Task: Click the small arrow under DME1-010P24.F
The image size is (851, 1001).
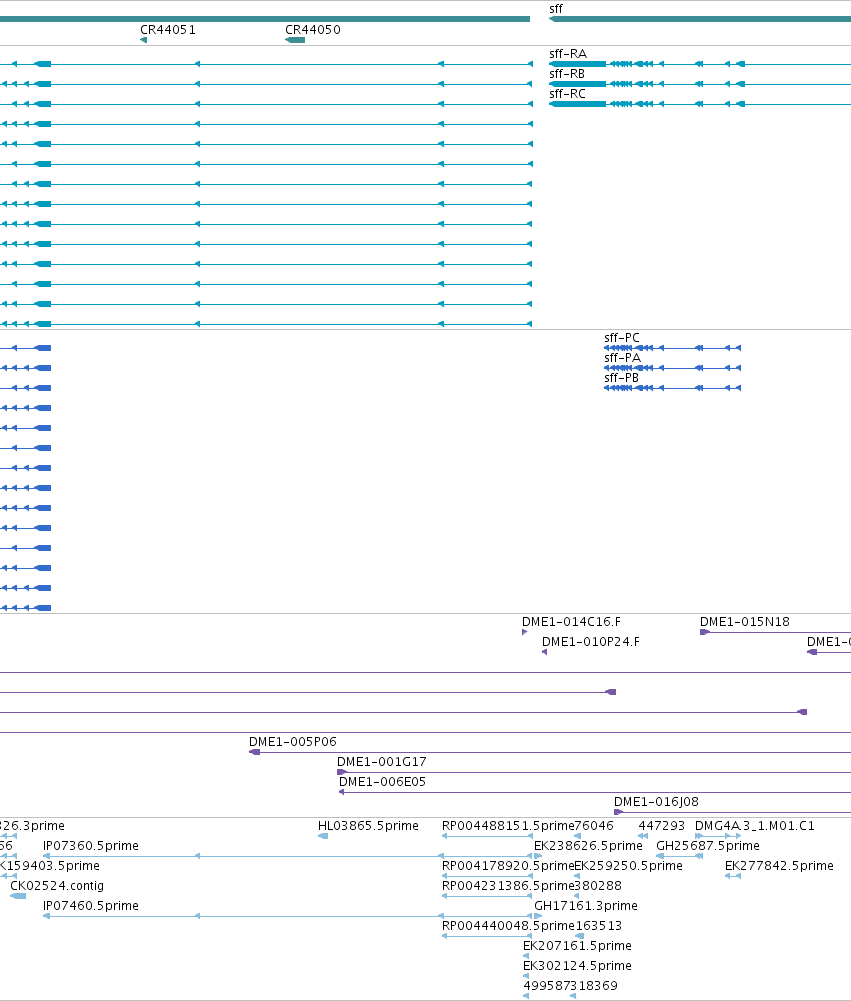Action: point(545,652)
